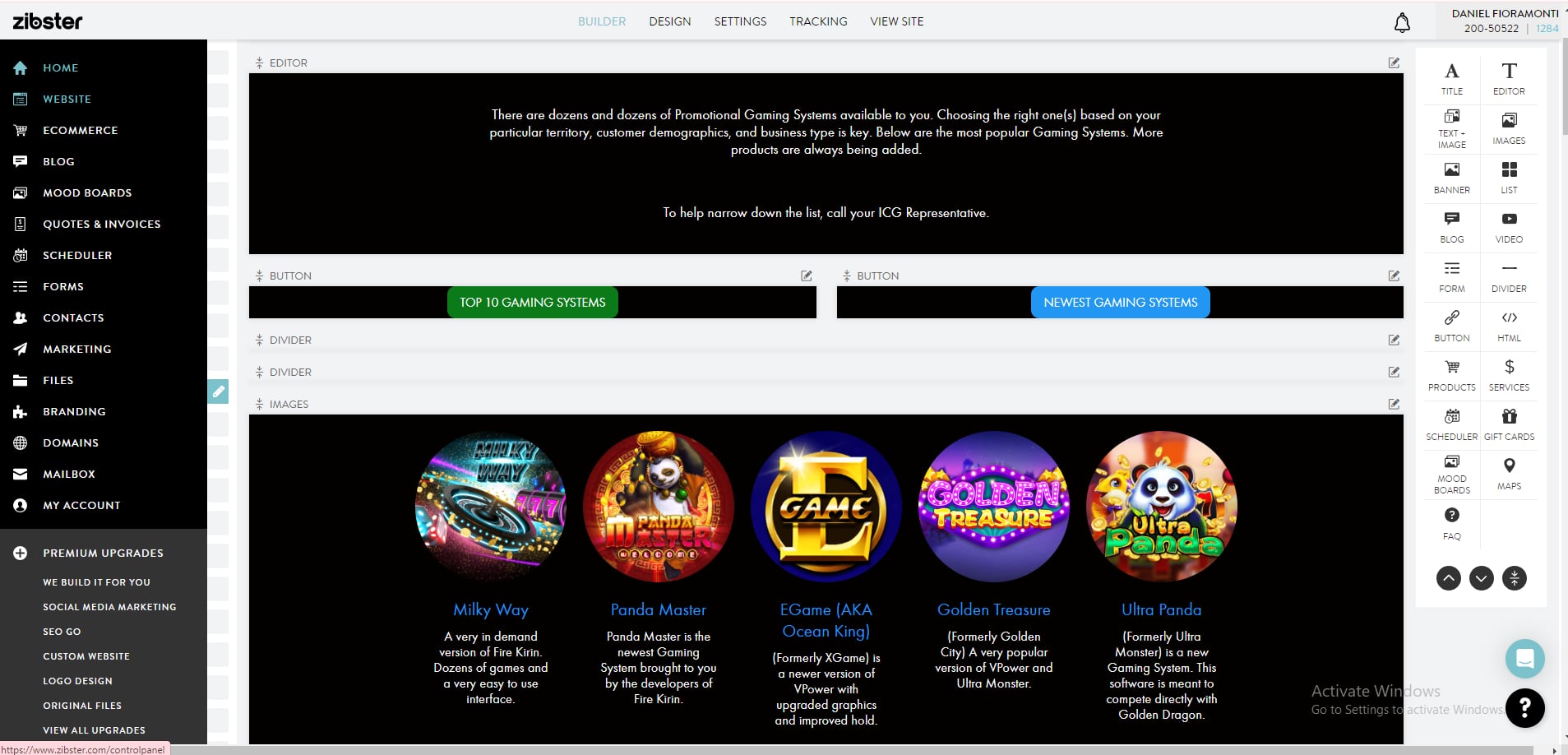Screen dimensions: 1568x755
Task: Insert a Video block
Action: [x=1509, y=228]
